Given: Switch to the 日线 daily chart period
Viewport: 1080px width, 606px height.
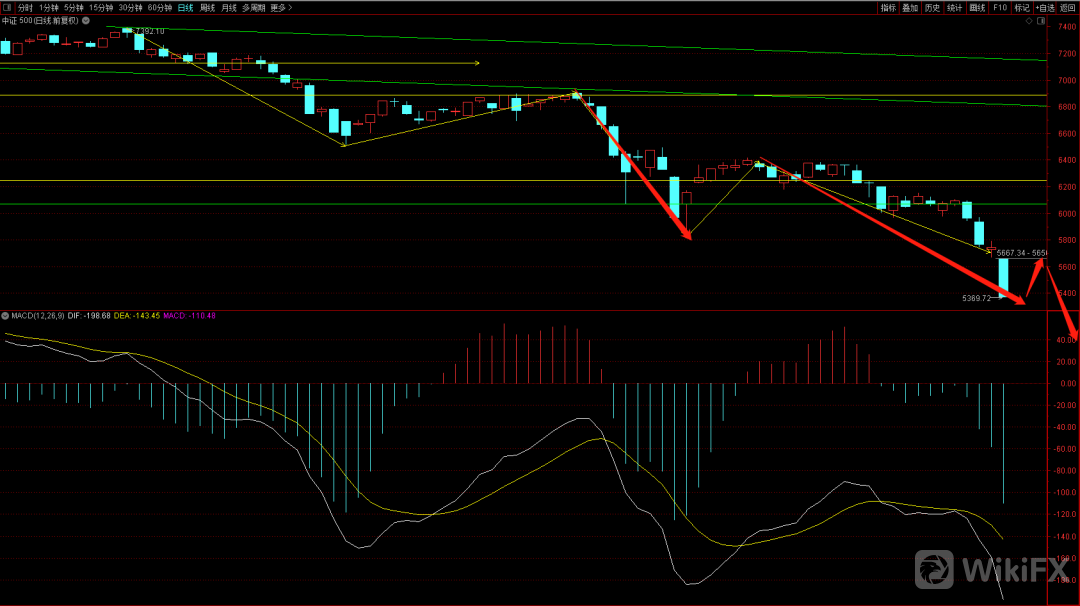Looking at the screenshot, I should coord(186,7).
